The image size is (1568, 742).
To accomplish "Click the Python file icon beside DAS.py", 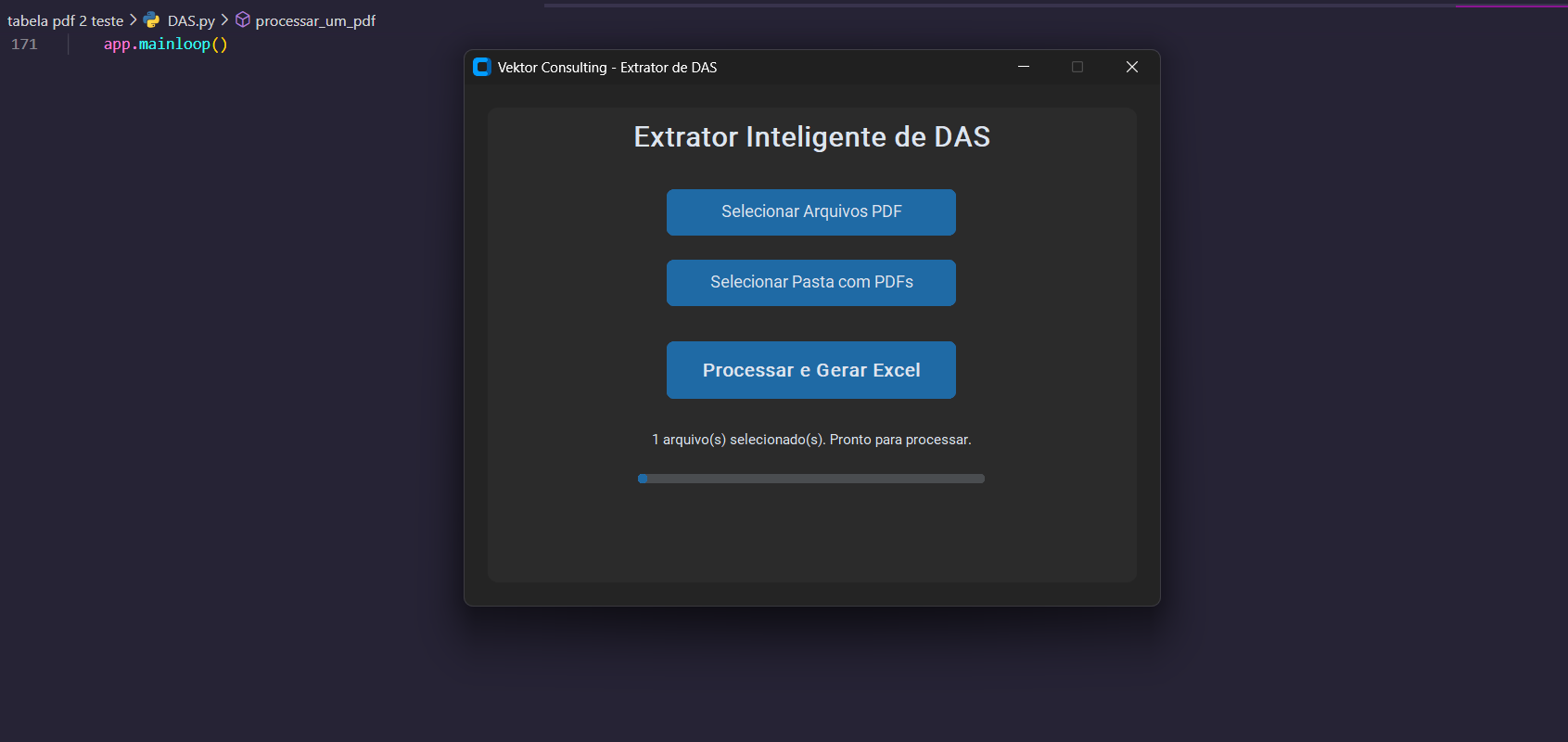I will 152,20.
